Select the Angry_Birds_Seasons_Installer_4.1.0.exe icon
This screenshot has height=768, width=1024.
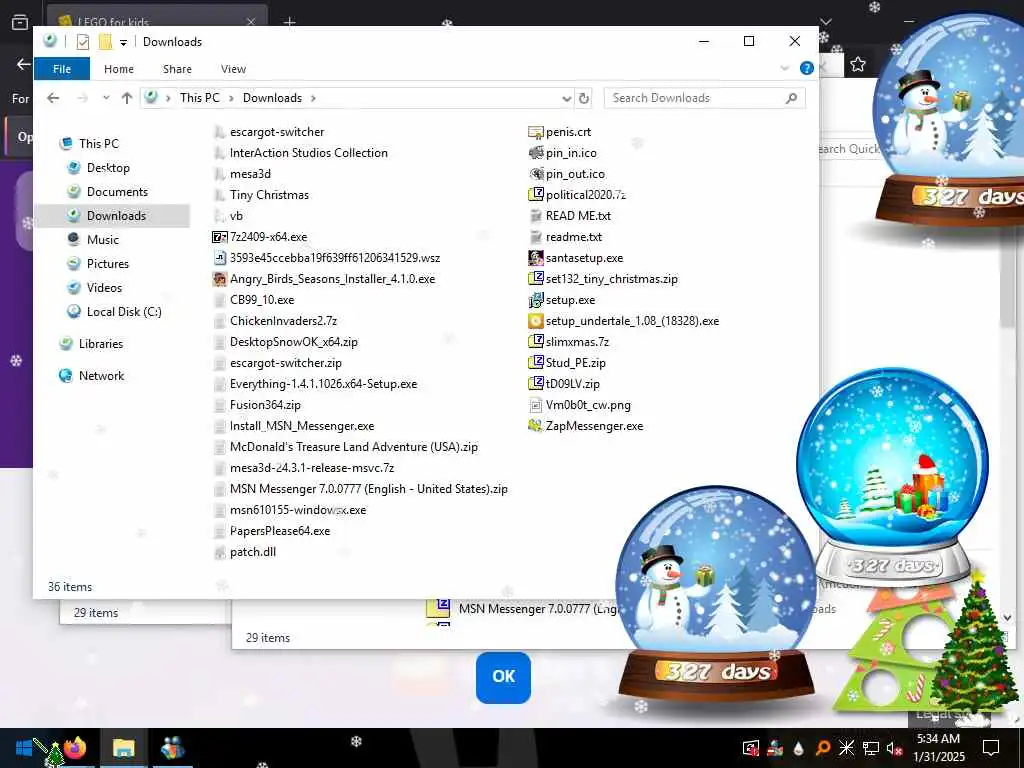[220, 279]
